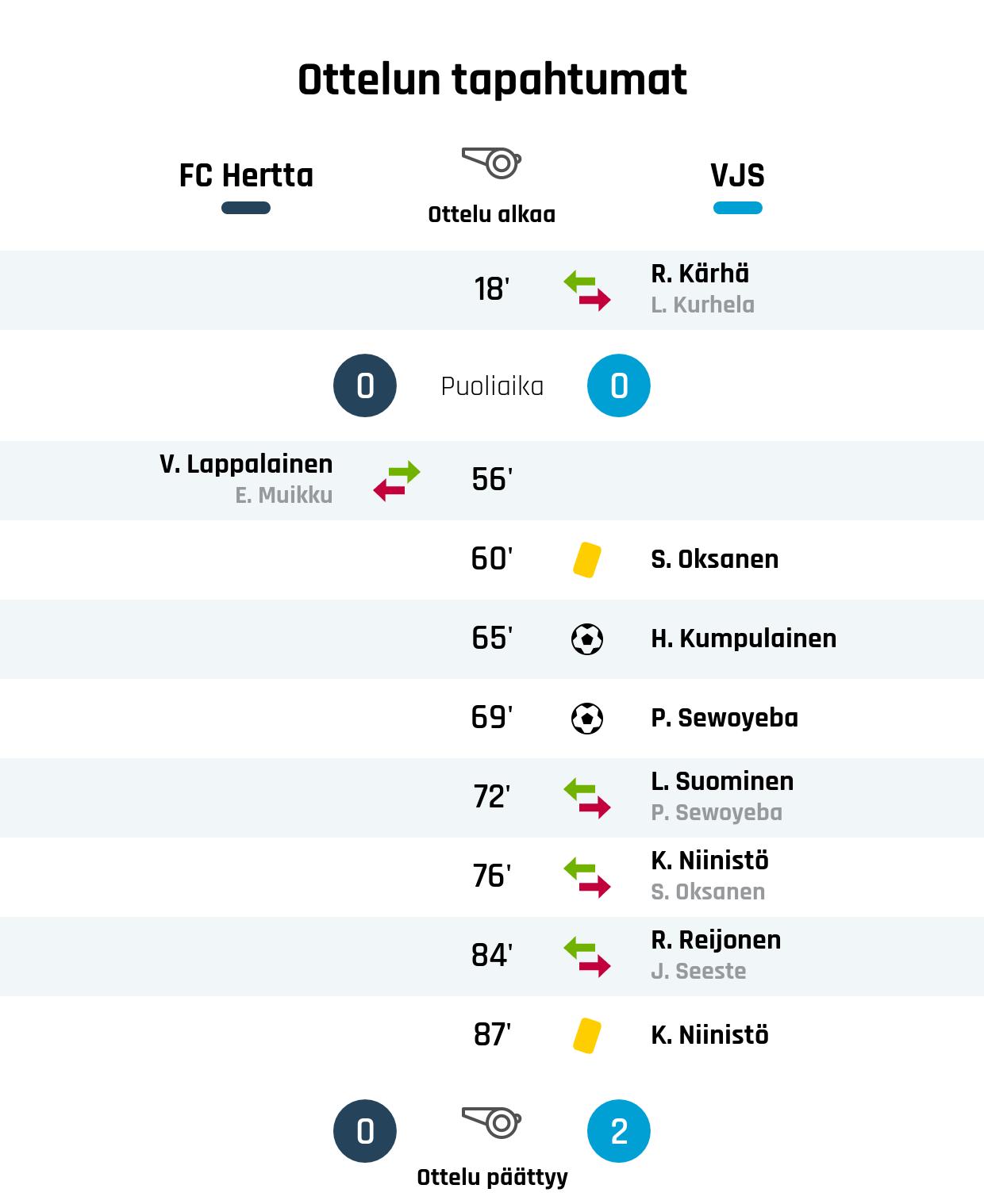Select the FC Hertta team name
This screenshot has width=984, height=1204.
(x=246, y=175)
